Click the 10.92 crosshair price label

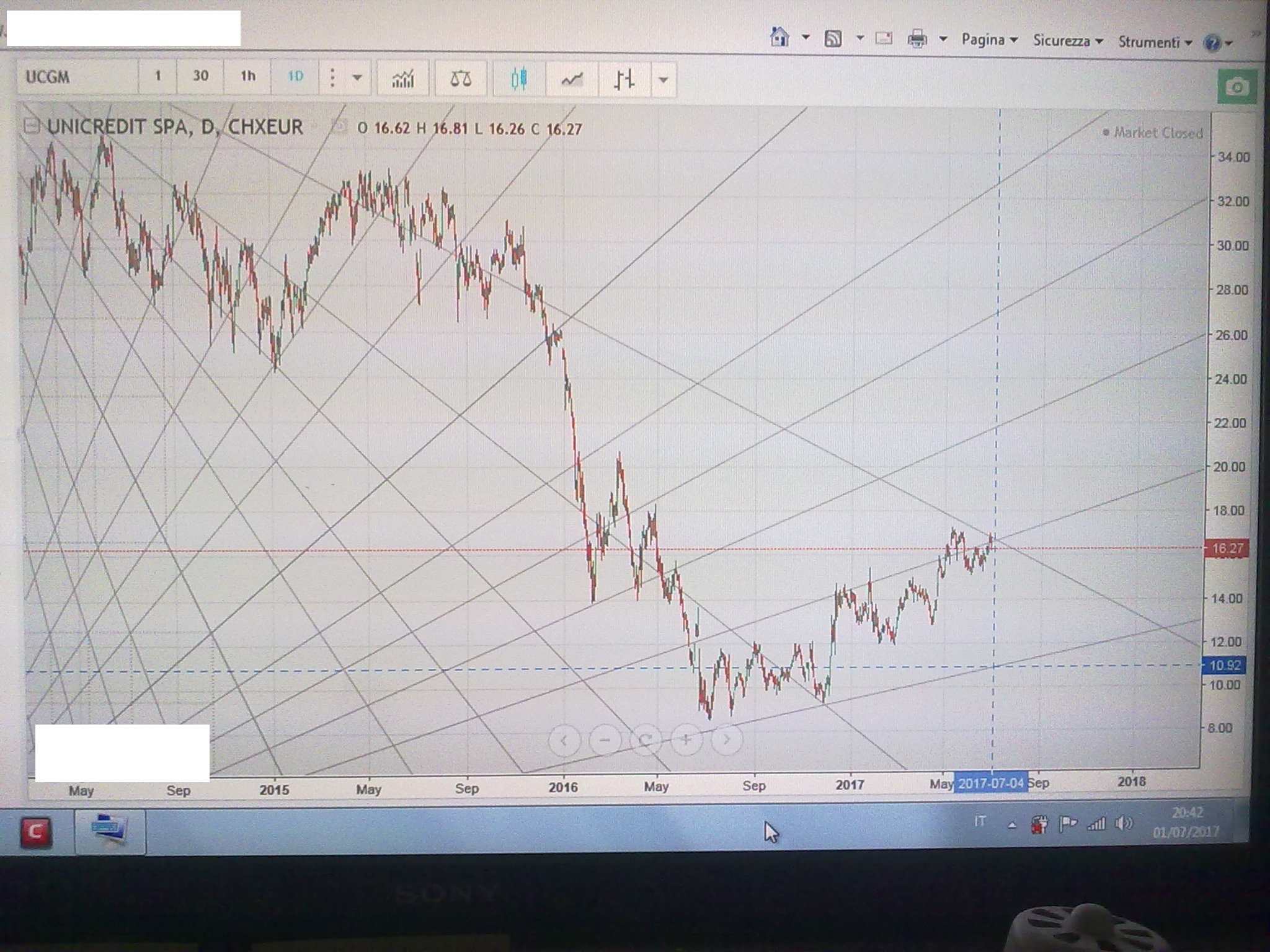coord(1223,666)
